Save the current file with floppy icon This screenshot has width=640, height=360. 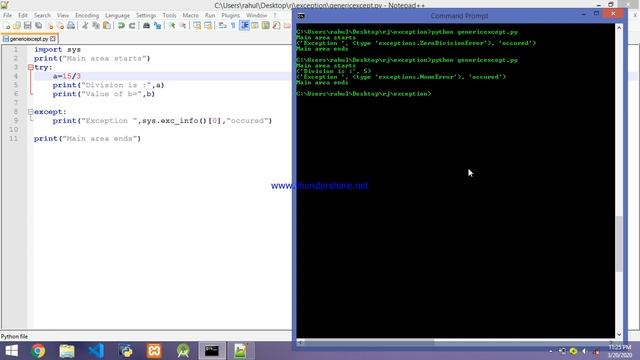point(27,26)
